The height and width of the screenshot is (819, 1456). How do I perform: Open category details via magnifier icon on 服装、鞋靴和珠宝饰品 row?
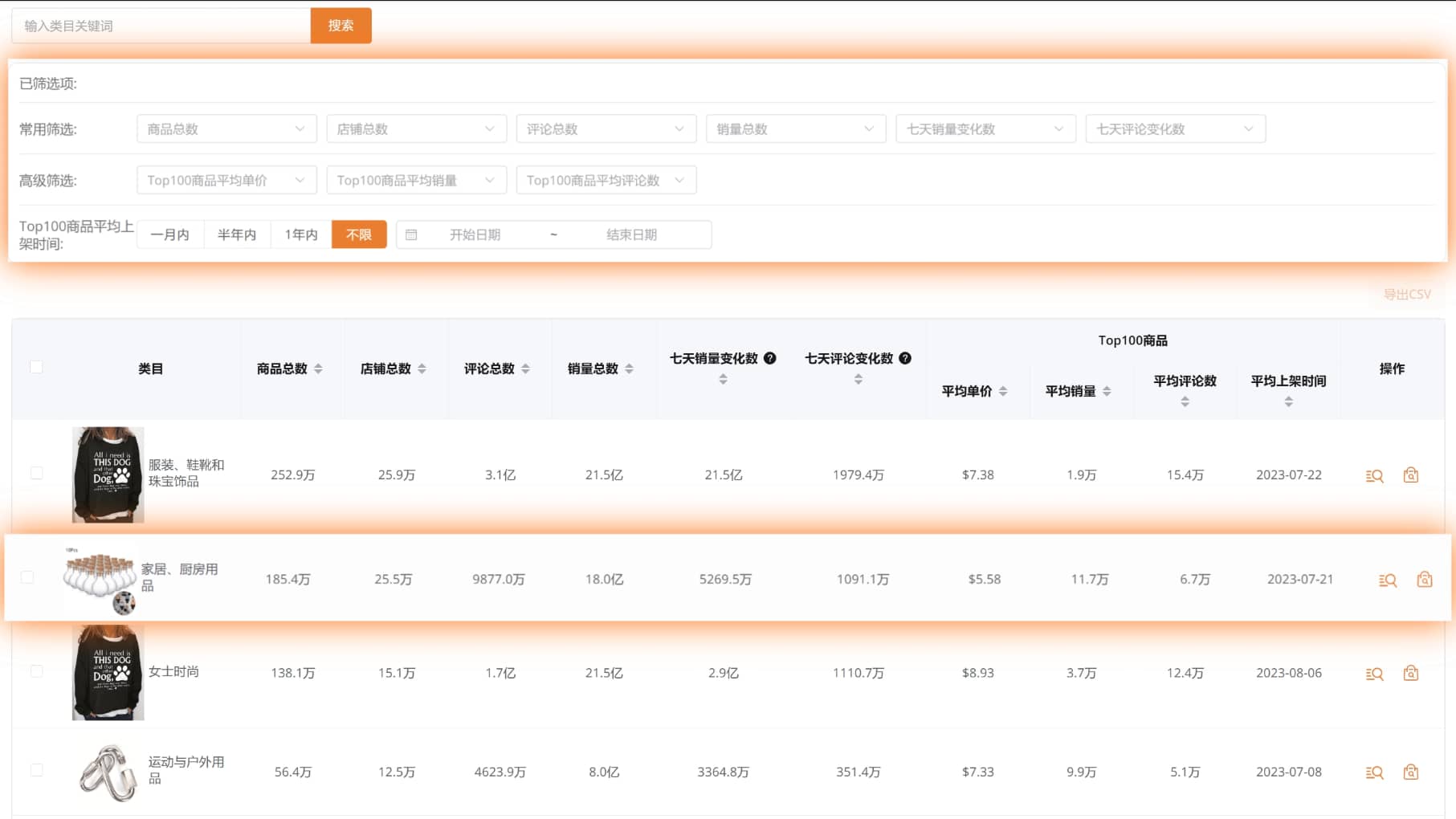[x=1373, y=475]
